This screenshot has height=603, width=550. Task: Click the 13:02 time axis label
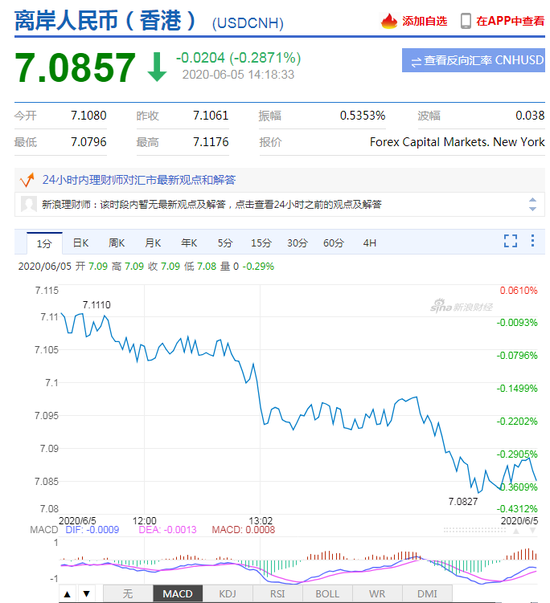(261, 521)
